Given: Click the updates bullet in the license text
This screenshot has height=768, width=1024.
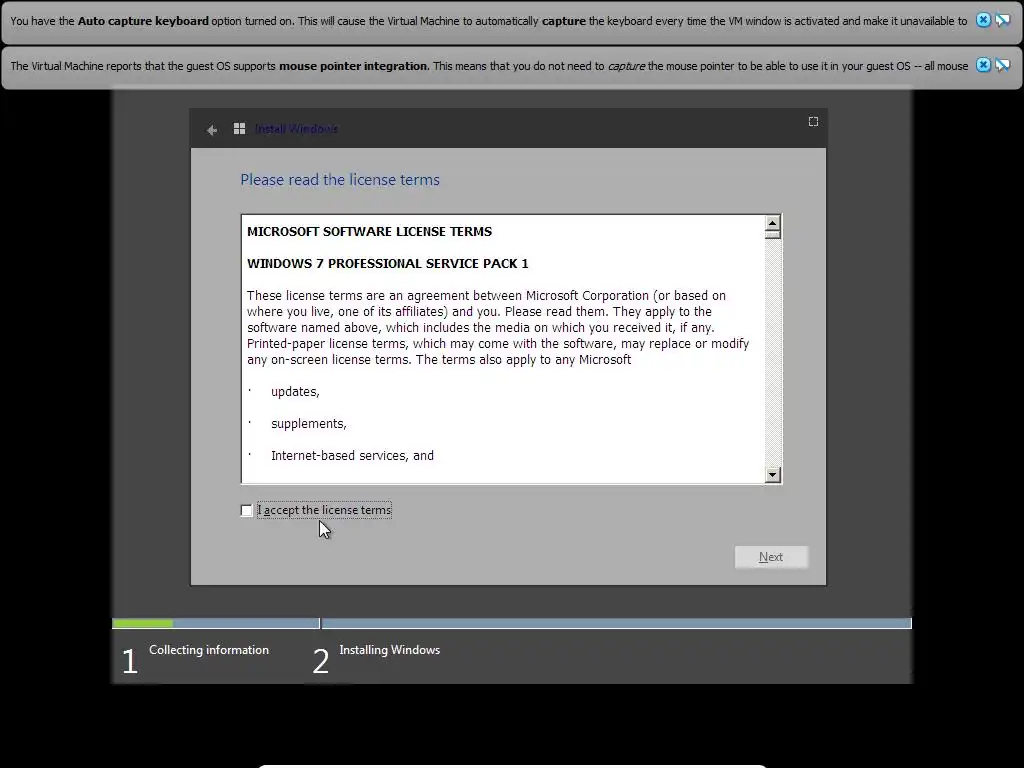Looking at the screenshot, I should coord(295,392).
